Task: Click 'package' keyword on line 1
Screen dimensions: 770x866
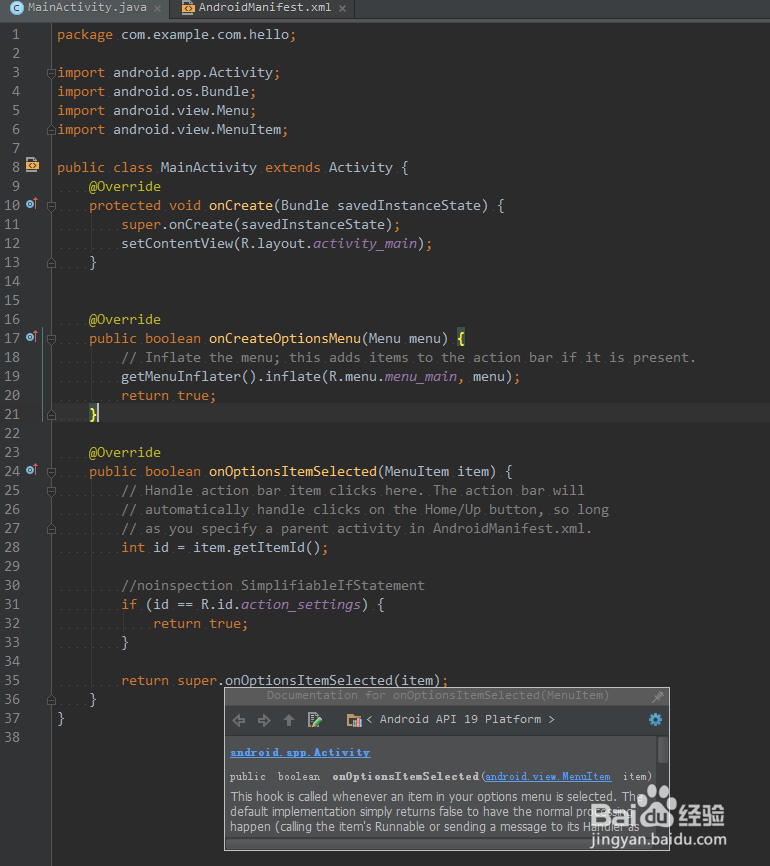Action: point(85,35)
